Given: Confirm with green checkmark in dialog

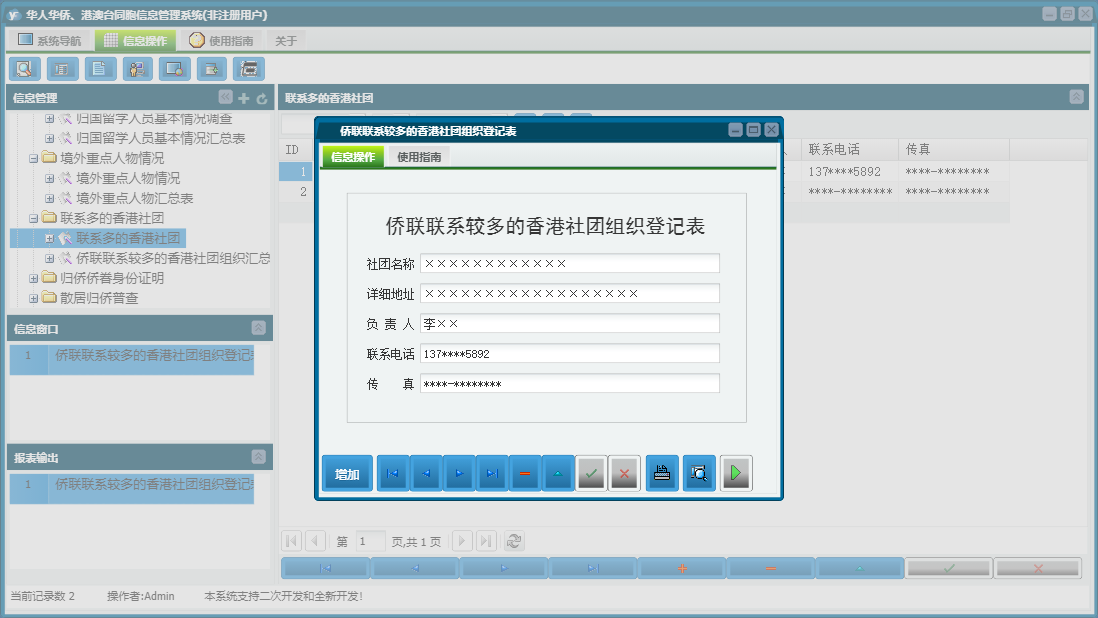Looking at the screenshot, I should (x=591, y=474).
